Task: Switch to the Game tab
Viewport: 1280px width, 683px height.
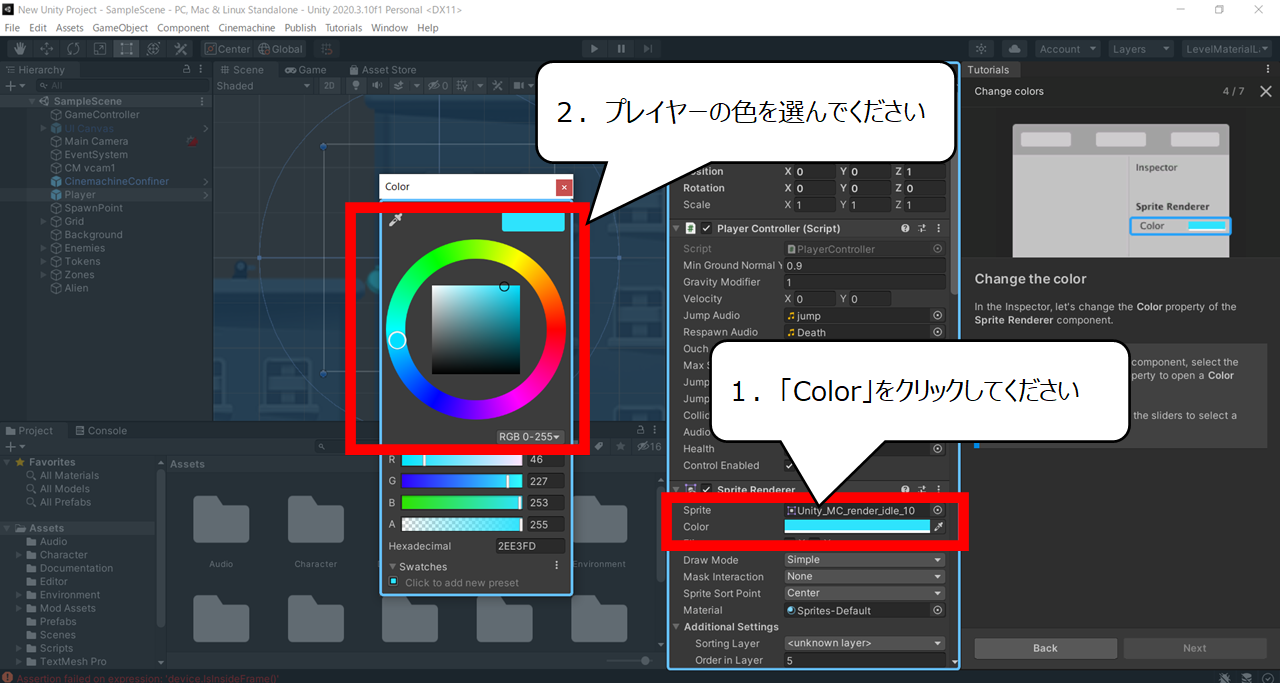Action: (x=306, y=70)
